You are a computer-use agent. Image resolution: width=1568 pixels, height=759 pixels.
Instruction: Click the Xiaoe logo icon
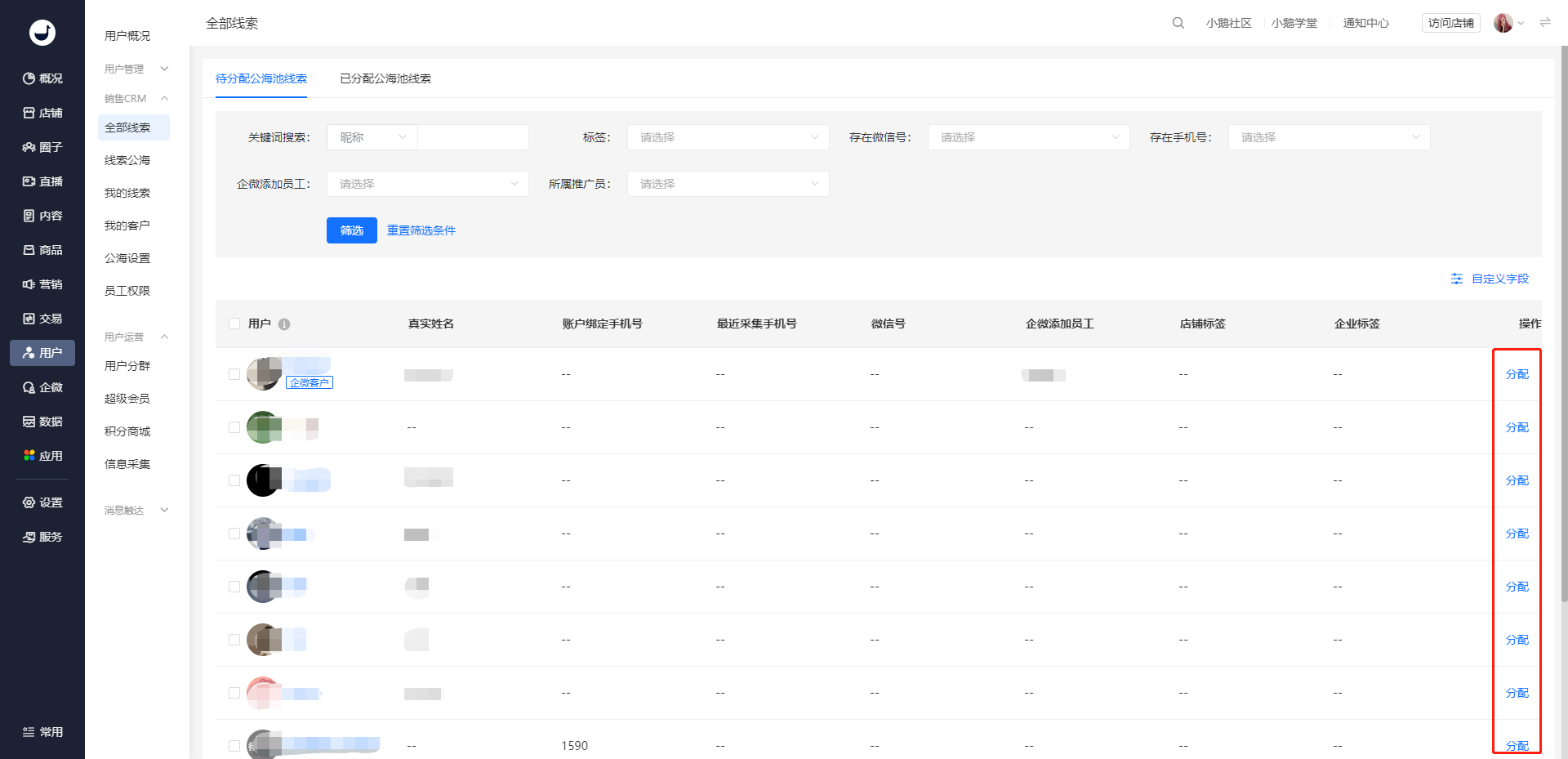(x=42, y=32)
